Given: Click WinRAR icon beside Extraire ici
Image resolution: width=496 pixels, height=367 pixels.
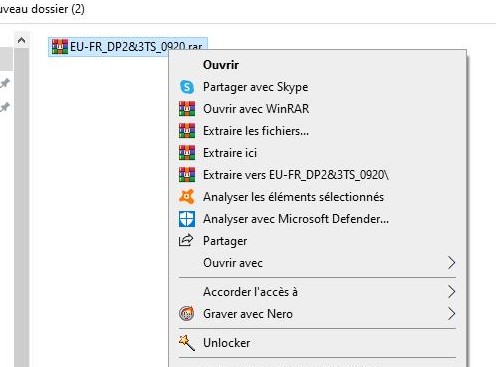Looking at the screenshot, I should [187, 153].
